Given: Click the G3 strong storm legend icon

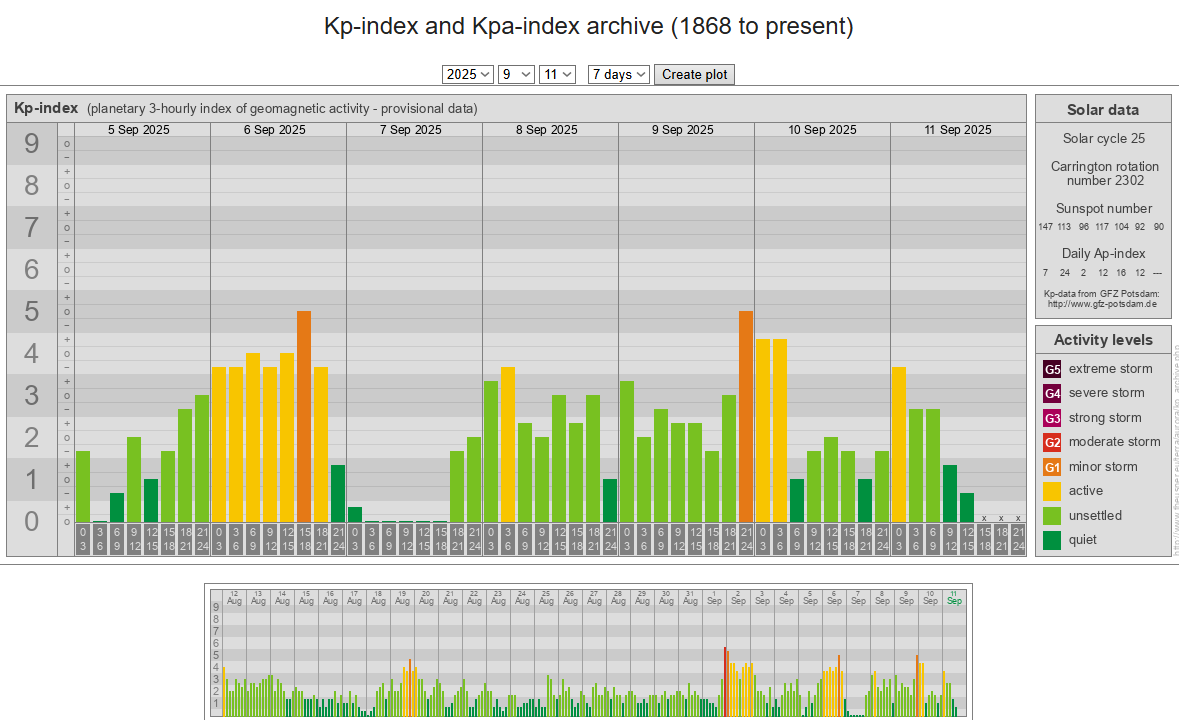Looking at the screenshot, I should [1052, 418].
